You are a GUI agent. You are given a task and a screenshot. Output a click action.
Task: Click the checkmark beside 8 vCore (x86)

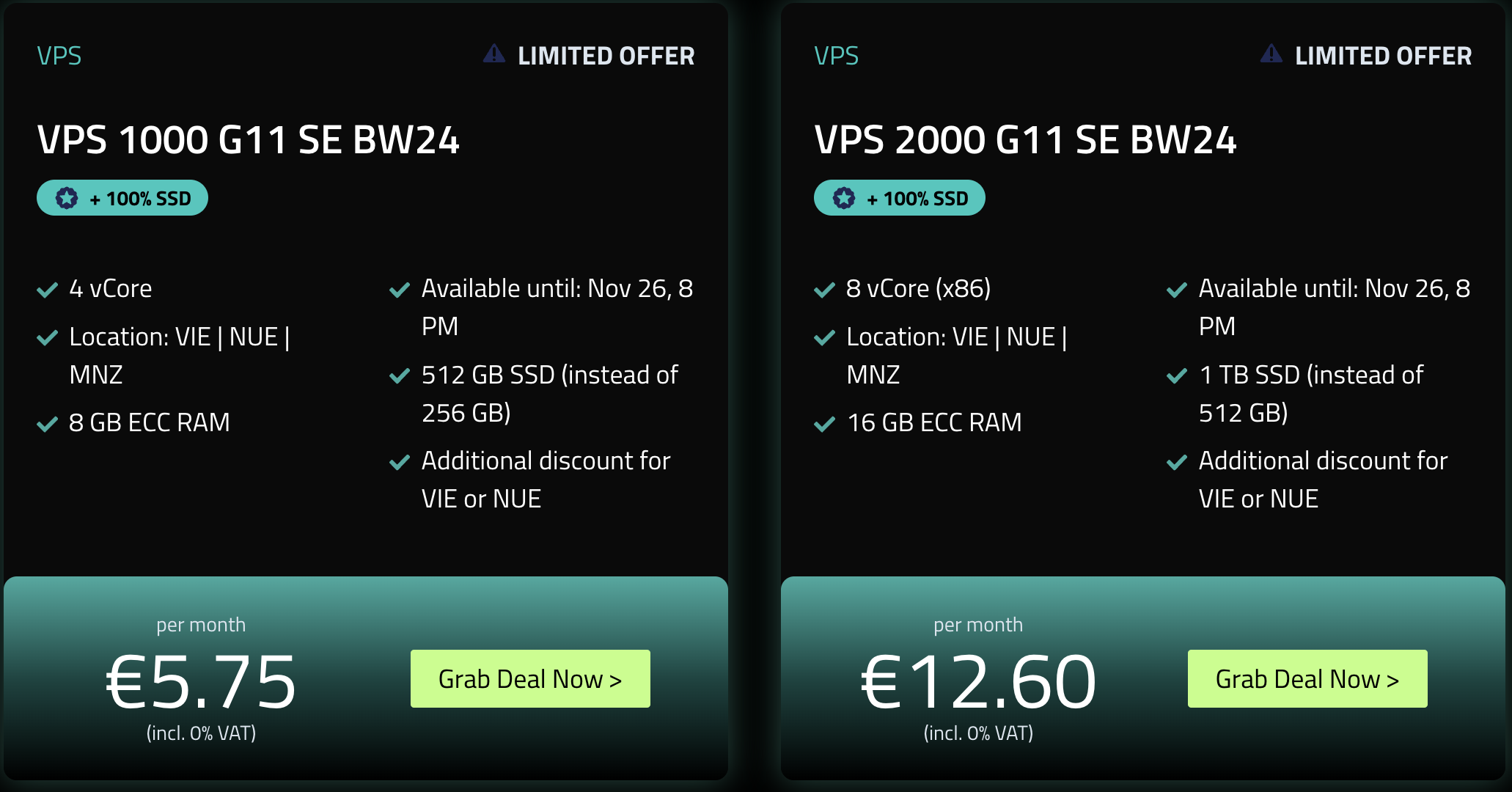pos(825,290)
